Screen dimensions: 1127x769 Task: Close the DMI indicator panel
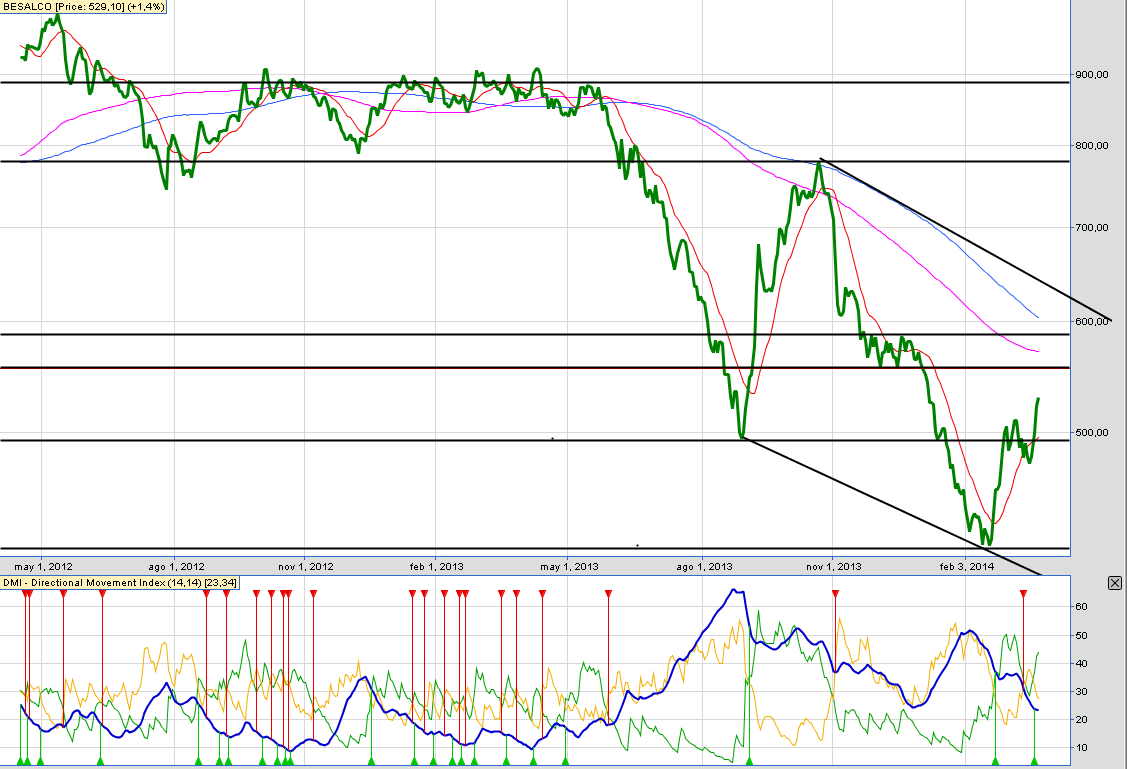tap(1115, 583)
